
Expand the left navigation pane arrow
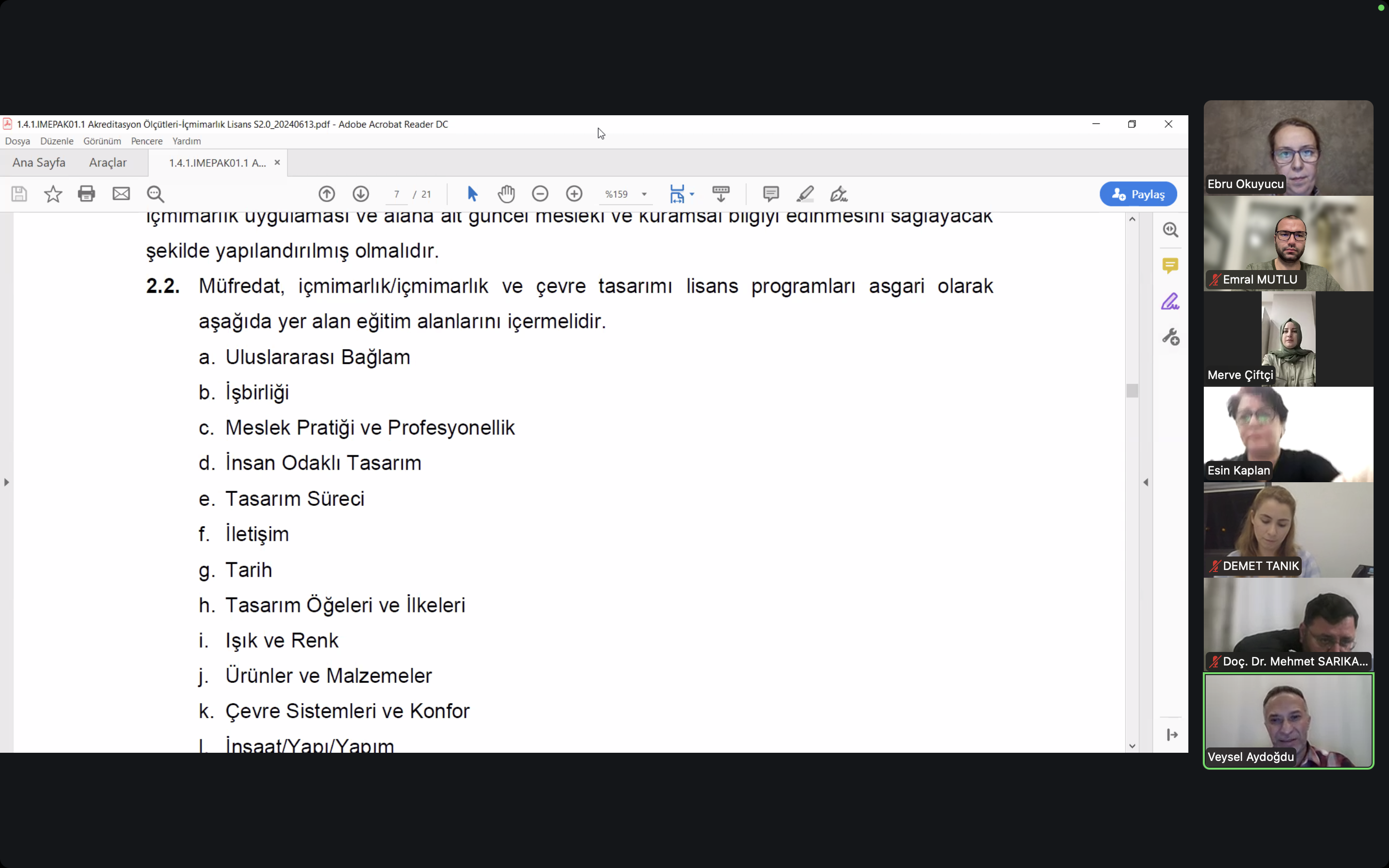pos(6,482)
